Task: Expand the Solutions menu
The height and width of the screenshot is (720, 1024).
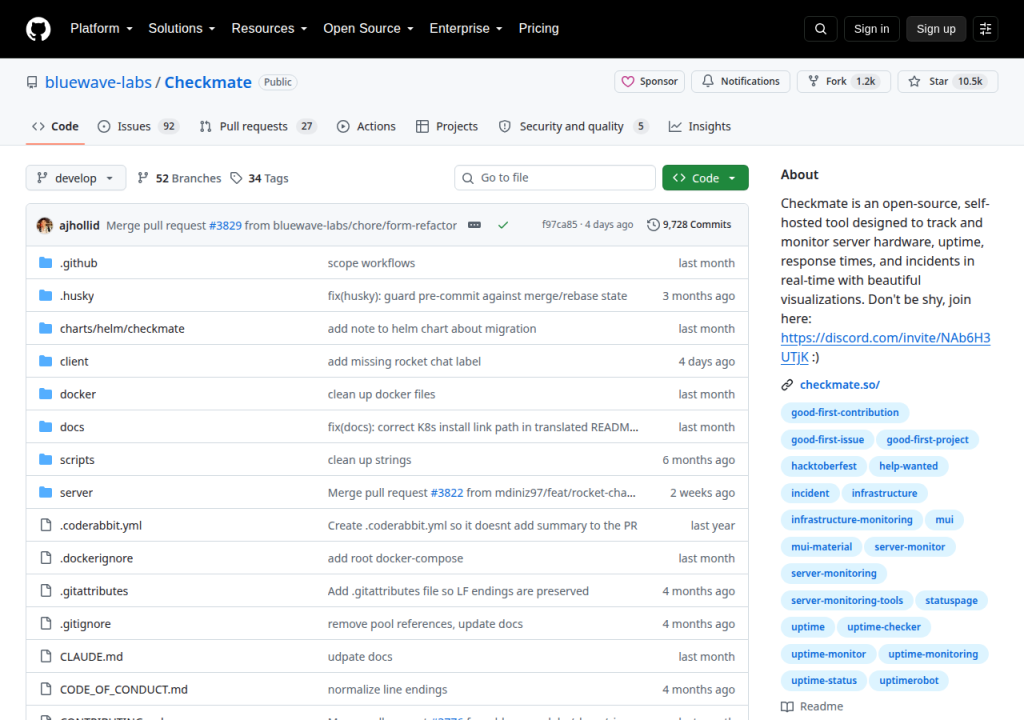Action: click(x=182, y=29)
